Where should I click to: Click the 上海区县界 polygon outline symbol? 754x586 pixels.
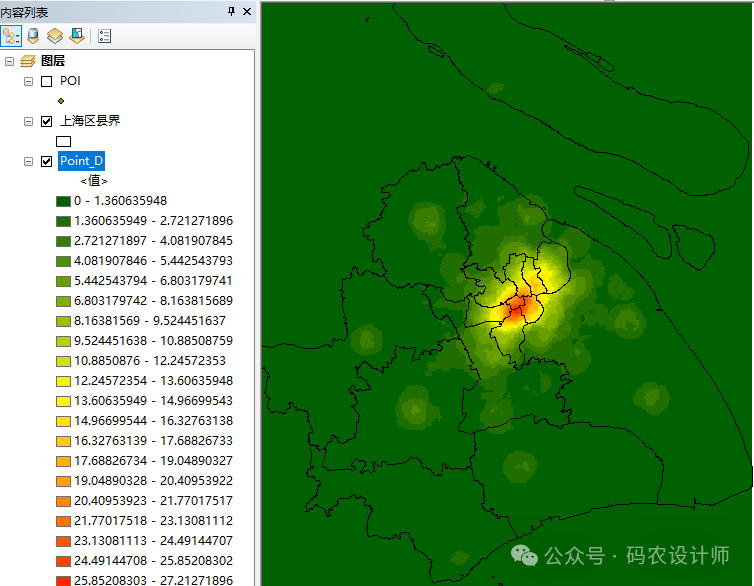pyautogui.click(x=63, y=141)
